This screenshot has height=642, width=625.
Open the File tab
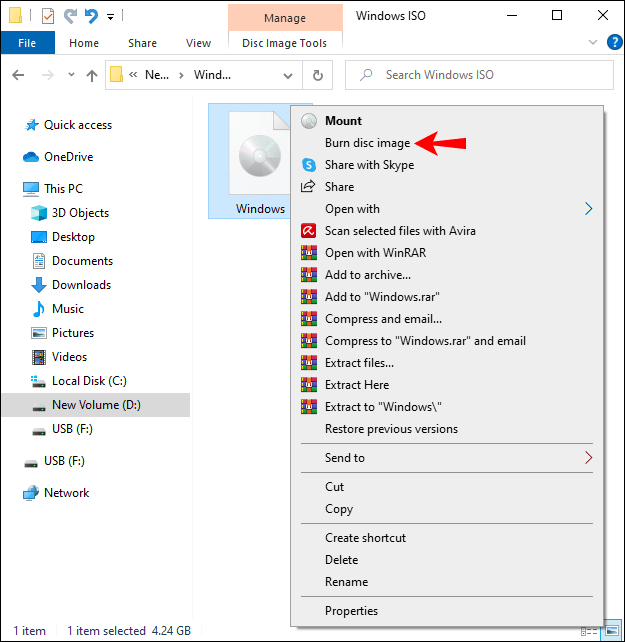point(27,43)
